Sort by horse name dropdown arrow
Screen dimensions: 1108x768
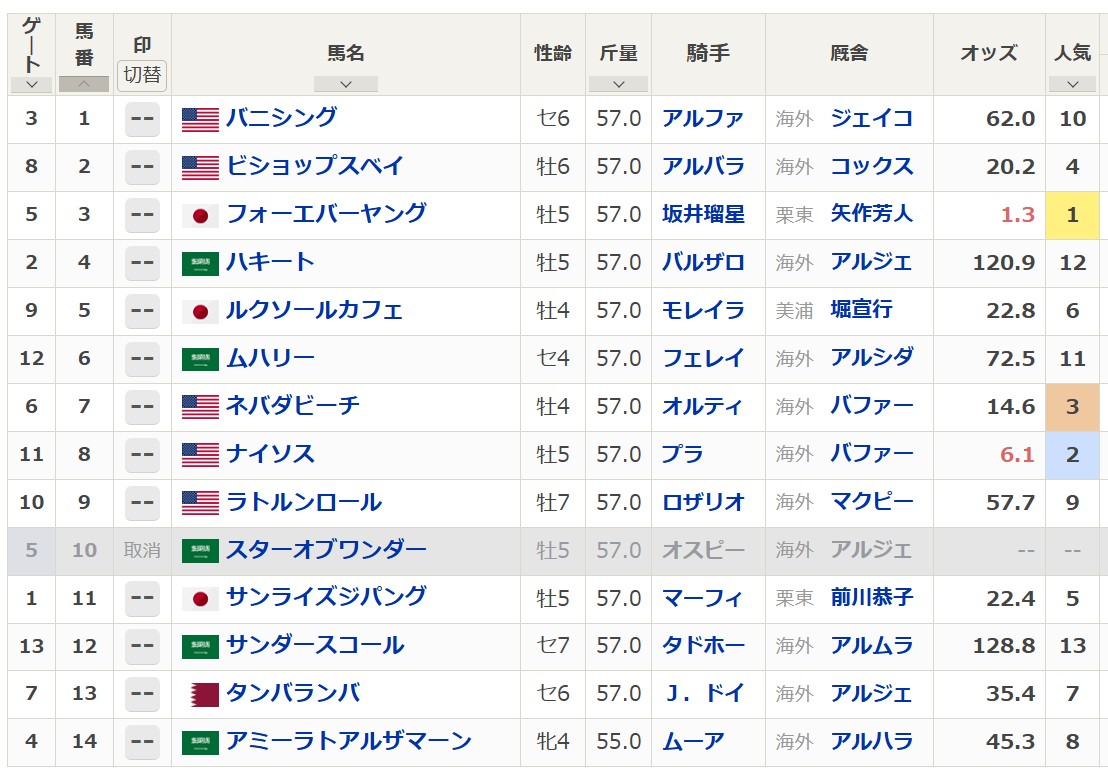[x=345, y=85]
